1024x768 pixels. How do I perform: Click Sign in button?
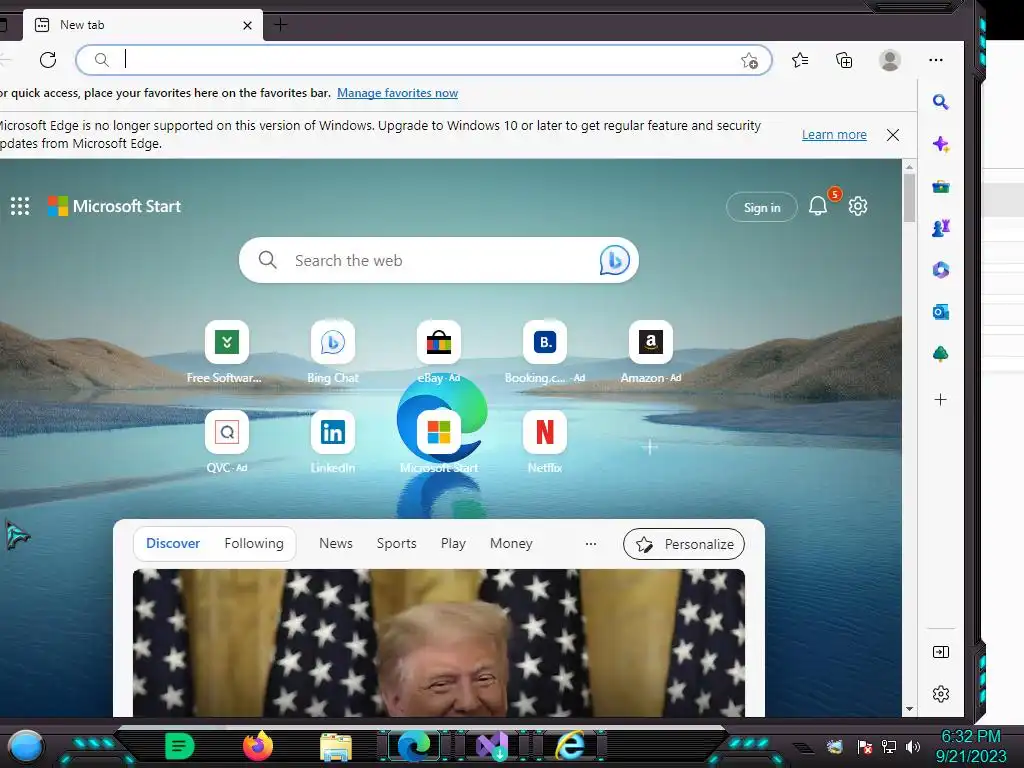tap(761, 207)
